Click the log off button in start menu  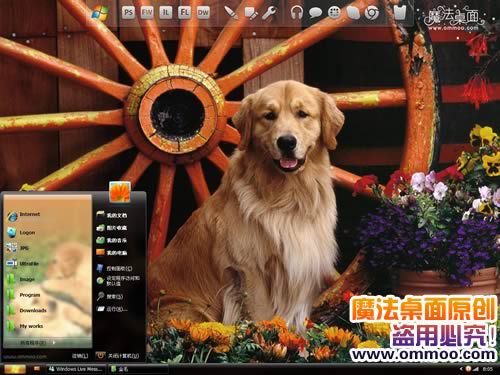tap(80, 356)
